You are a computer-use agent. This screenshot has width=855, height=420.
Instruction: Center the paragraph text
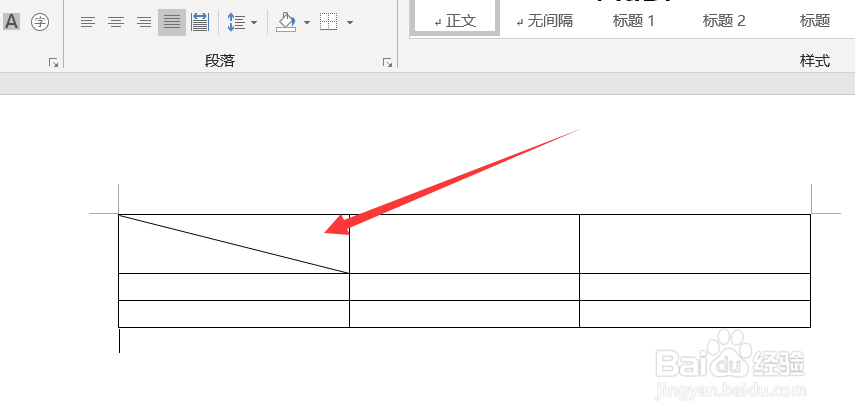coord(116,22)
